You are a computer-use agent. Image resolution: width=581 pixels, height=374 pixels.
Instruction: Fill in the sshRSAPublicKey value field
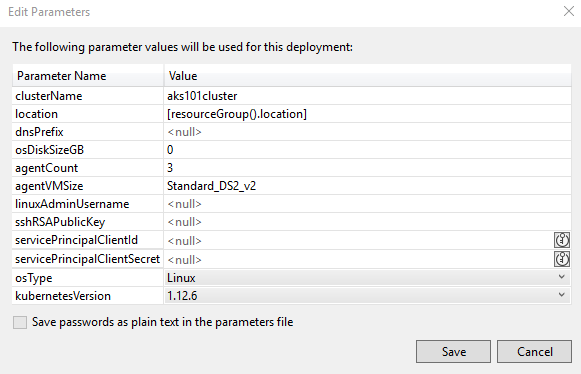click(x=367, y=222)
